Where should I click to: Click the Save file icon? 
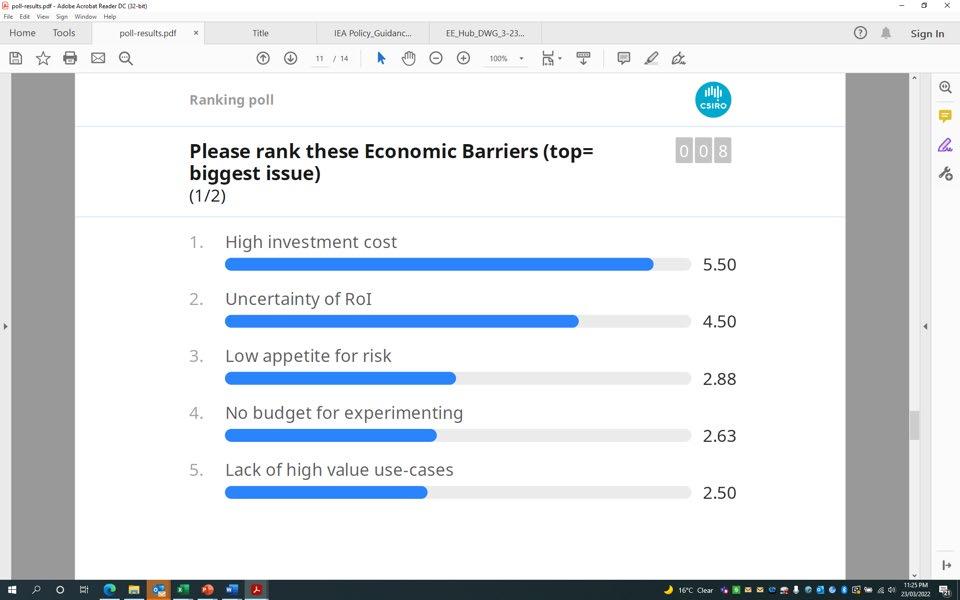pos(16,58)
